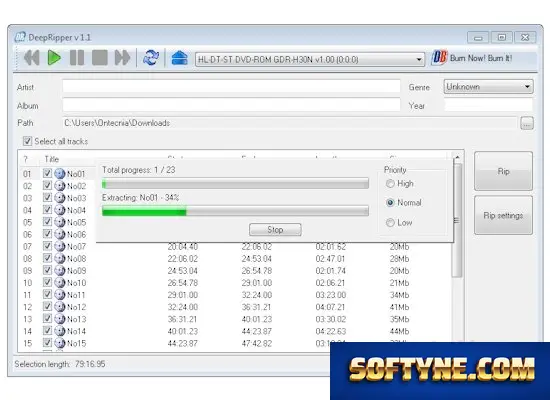The height and width of the screenshot is (400, 550).
Task: Skip forward with the fast-forward icon
Action: (x=122, y=58)
